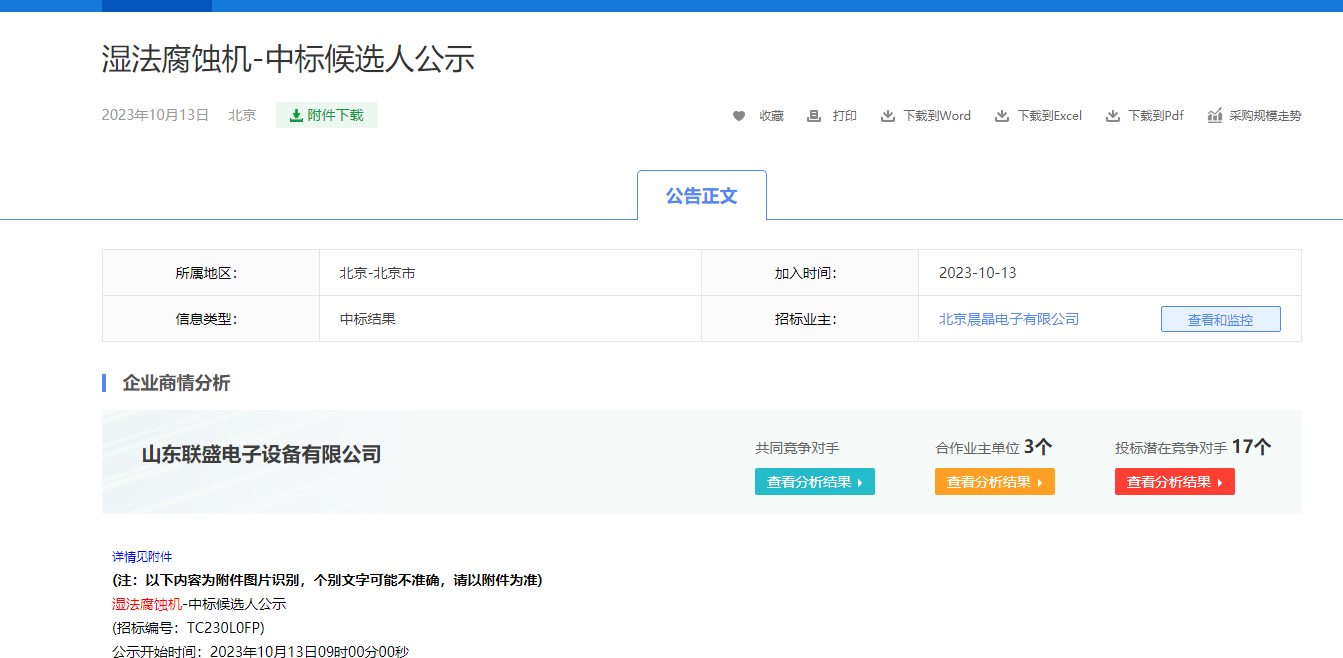Click the red highlighted 湿法腐蚀机 keyword
This screenshot has height=658, width=1343.
(146, 604)
